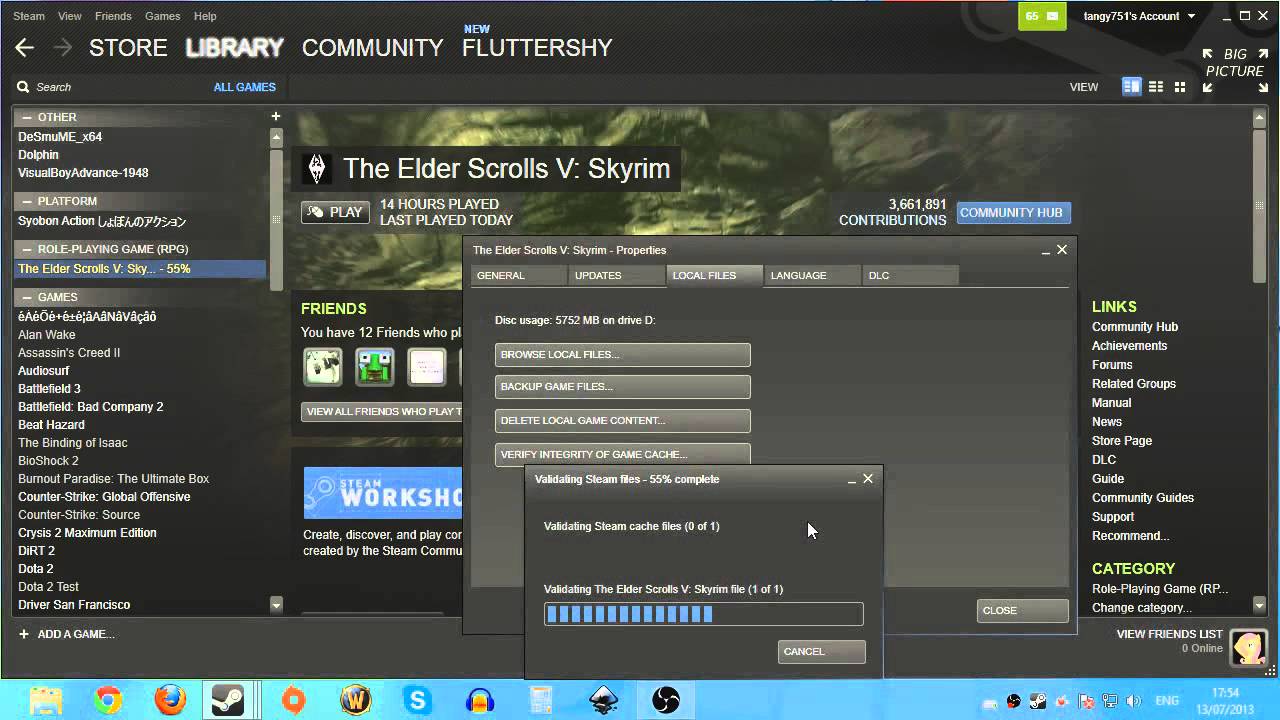This screenshot has width=1280, height=720.
Task: Switch library to list view icon
Action: [x=1156, y=87]
